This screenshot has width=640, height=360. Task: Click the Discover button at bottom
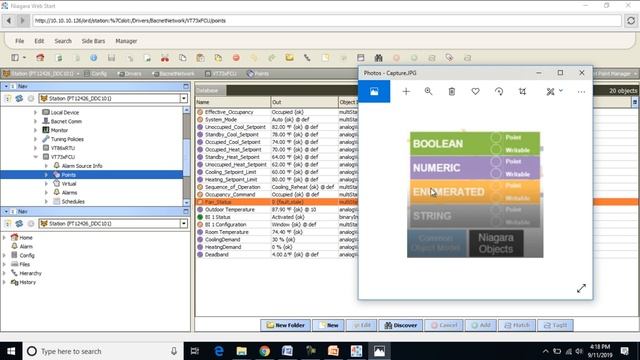point(400,325)
